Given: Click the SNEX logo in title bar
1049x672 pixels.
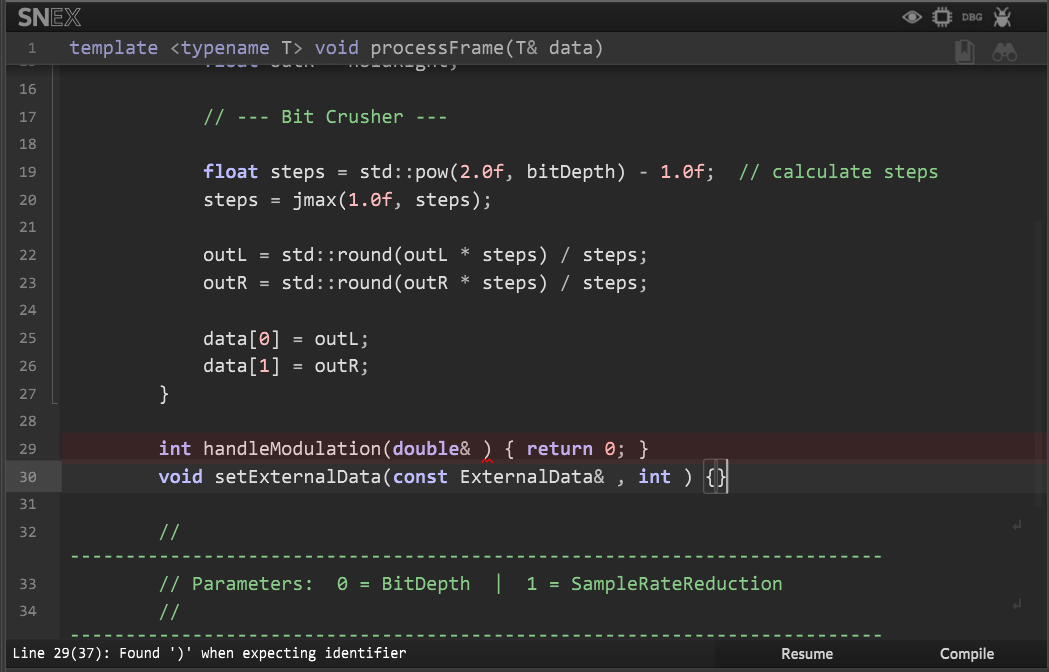Looking at the screenshot, I should coord(49,17).
